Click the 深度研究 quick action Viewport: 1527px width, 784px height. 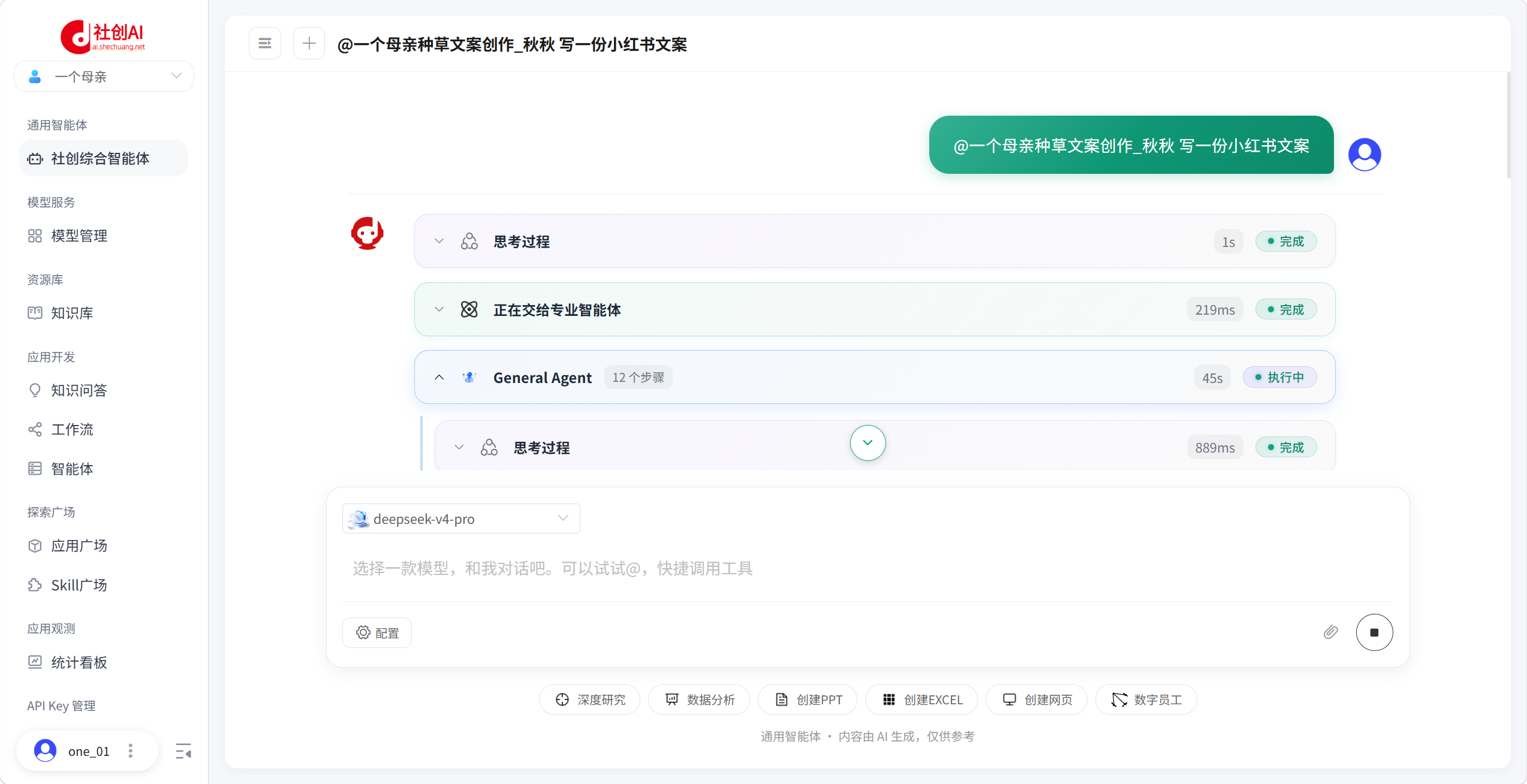point(589,699)
